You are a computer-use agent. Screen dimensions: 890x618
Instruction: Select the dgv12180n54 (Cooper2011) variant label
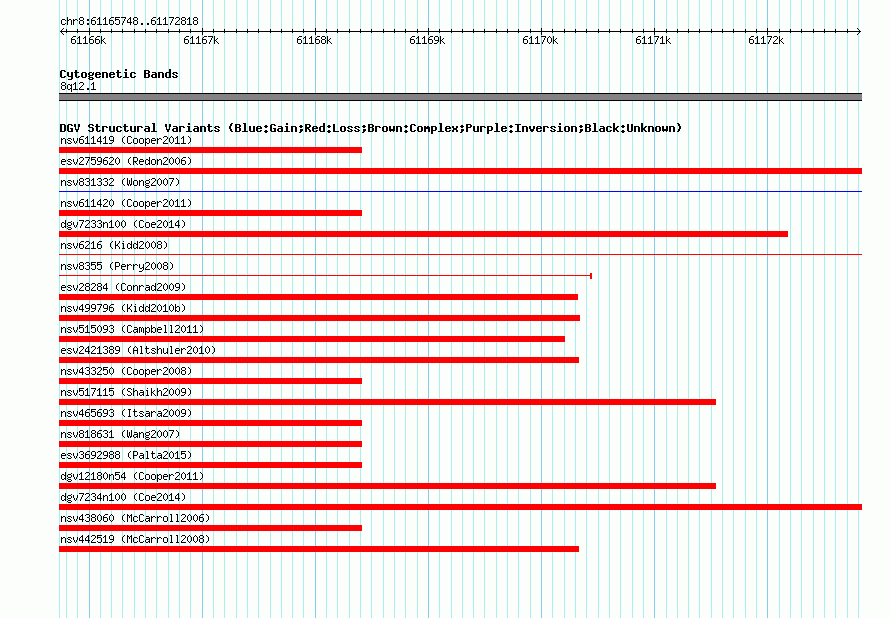coord(132,476)
